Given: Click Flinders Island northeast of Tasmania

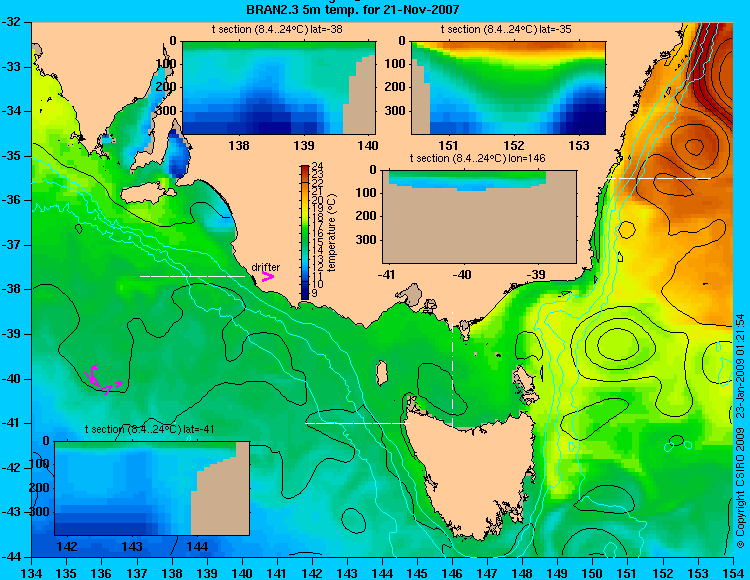Looking at the screenshot, I should [x=525, y=385].
